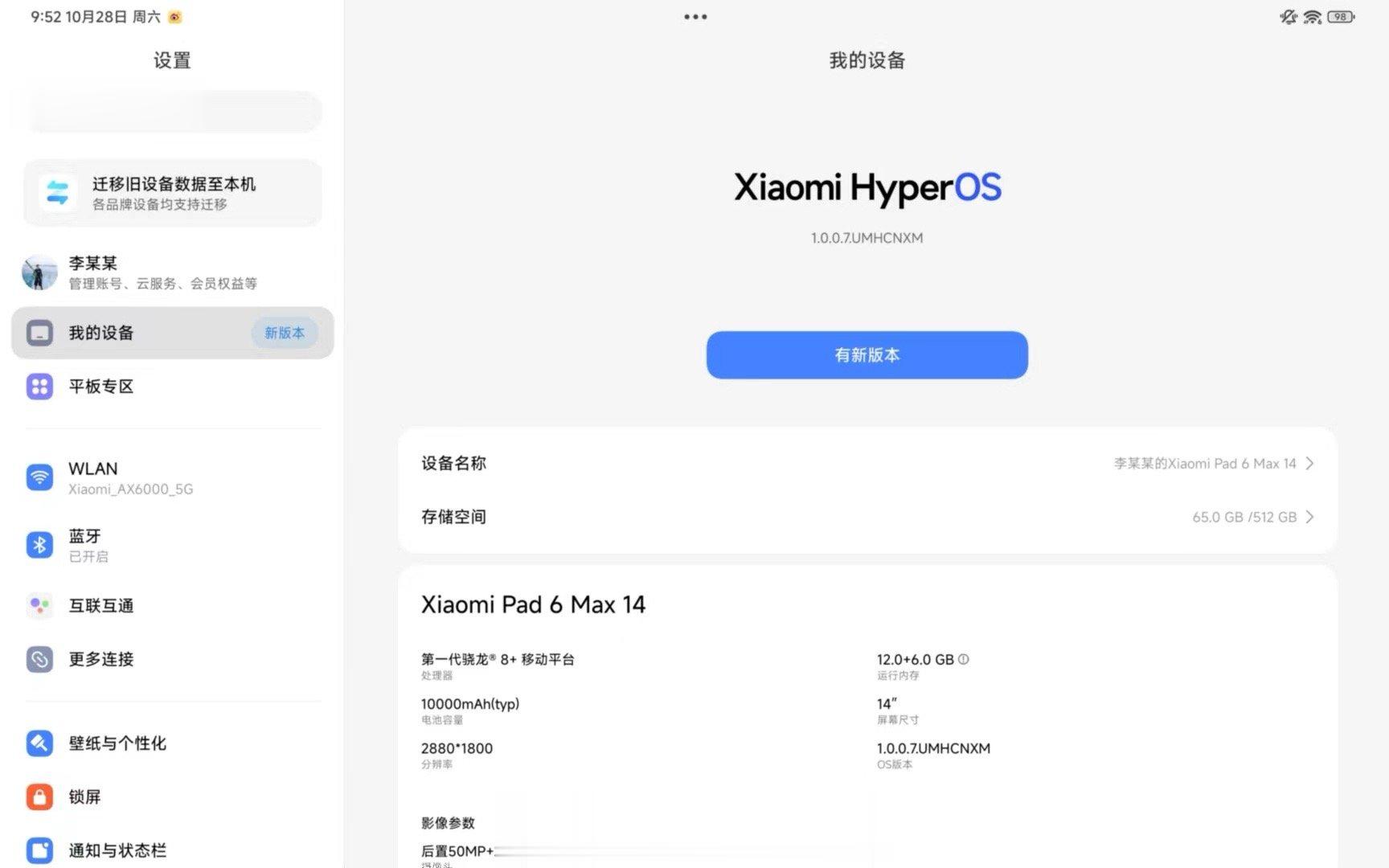
Task: Click the 有新版本 update button
Action: click(x=867, y=355)
